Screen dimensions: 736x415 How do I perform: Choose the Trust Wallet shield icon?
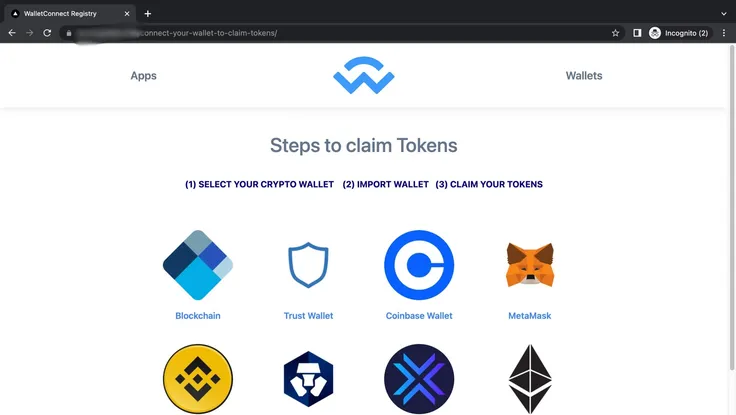[x=308, y=265]
